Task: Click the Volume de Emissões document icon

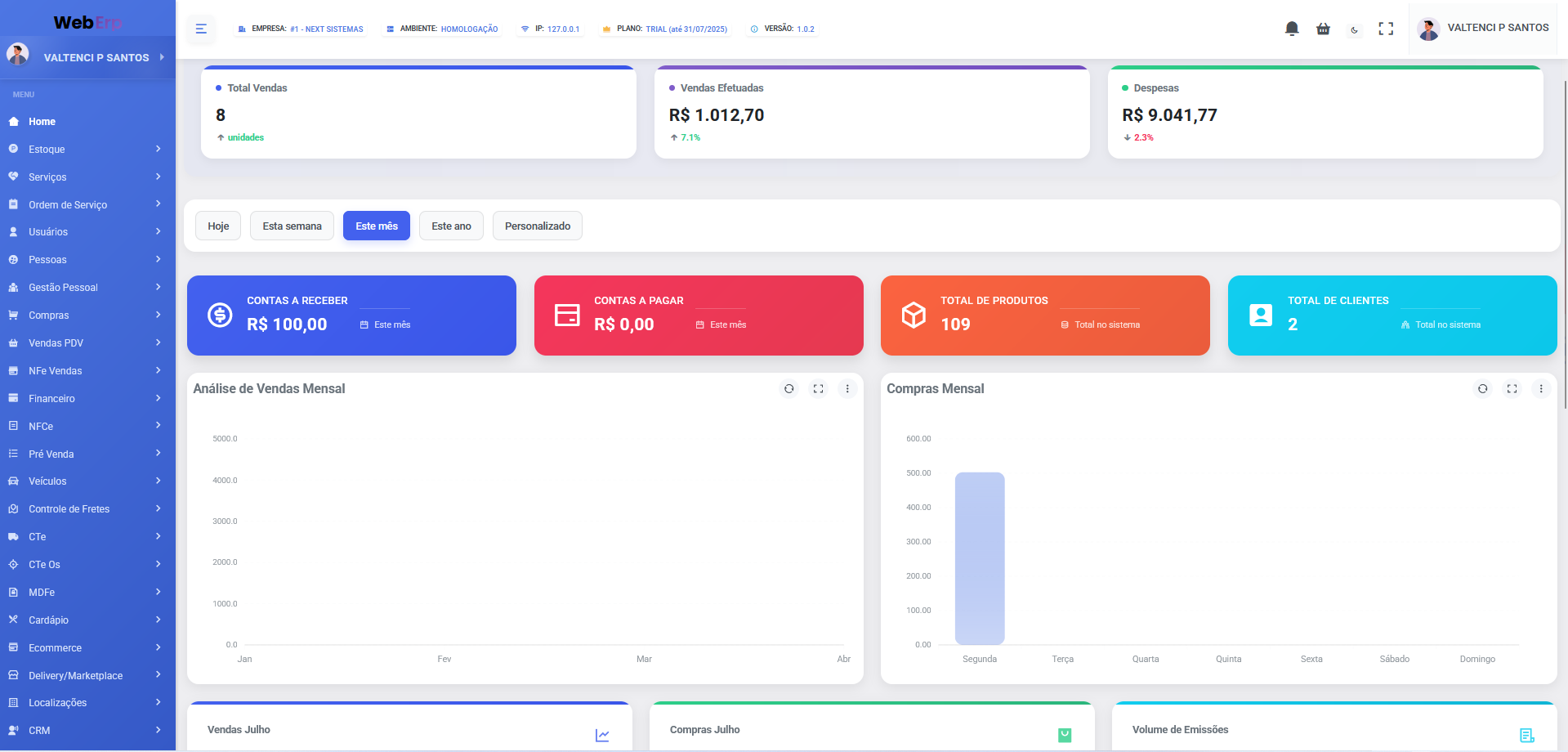Action: click(1526, 735)
